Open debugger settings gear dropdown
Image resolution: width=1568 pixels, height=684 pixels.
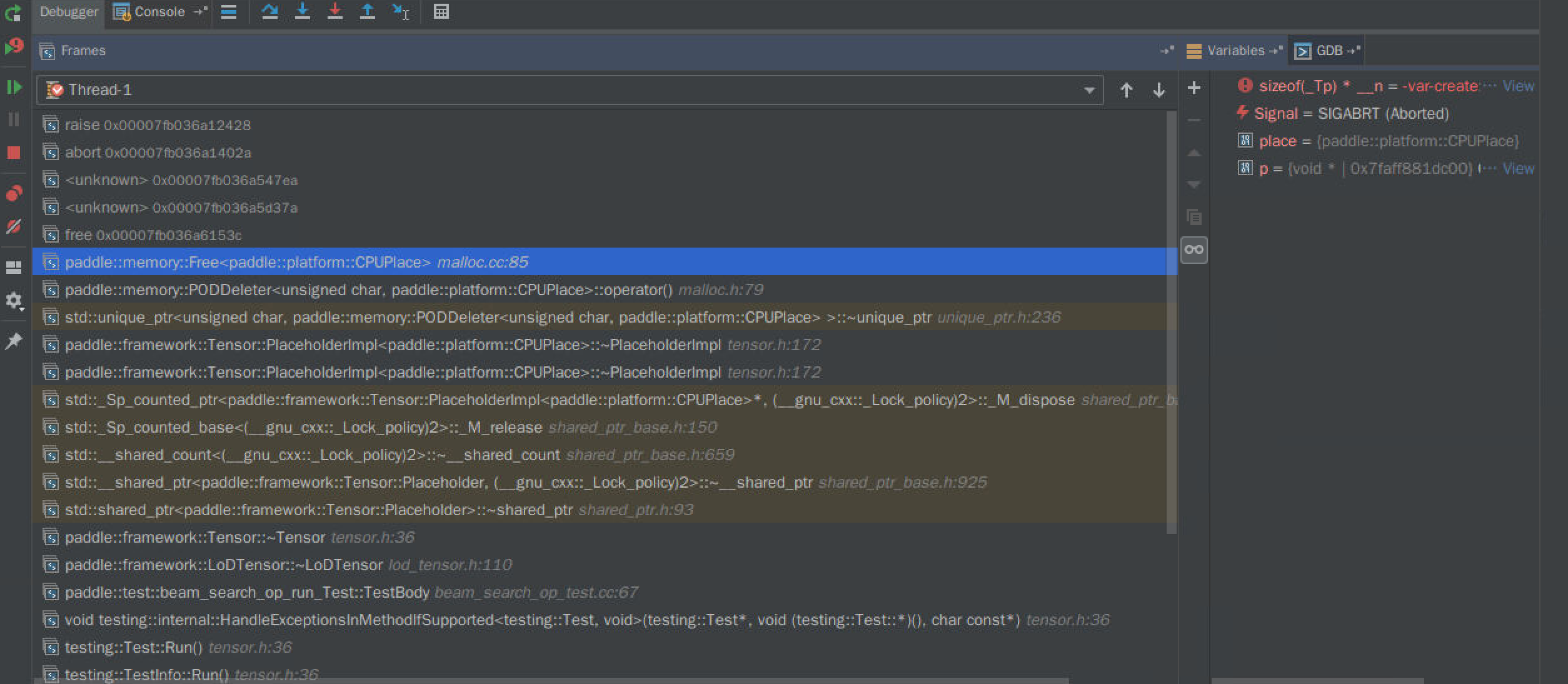(14, 301)
